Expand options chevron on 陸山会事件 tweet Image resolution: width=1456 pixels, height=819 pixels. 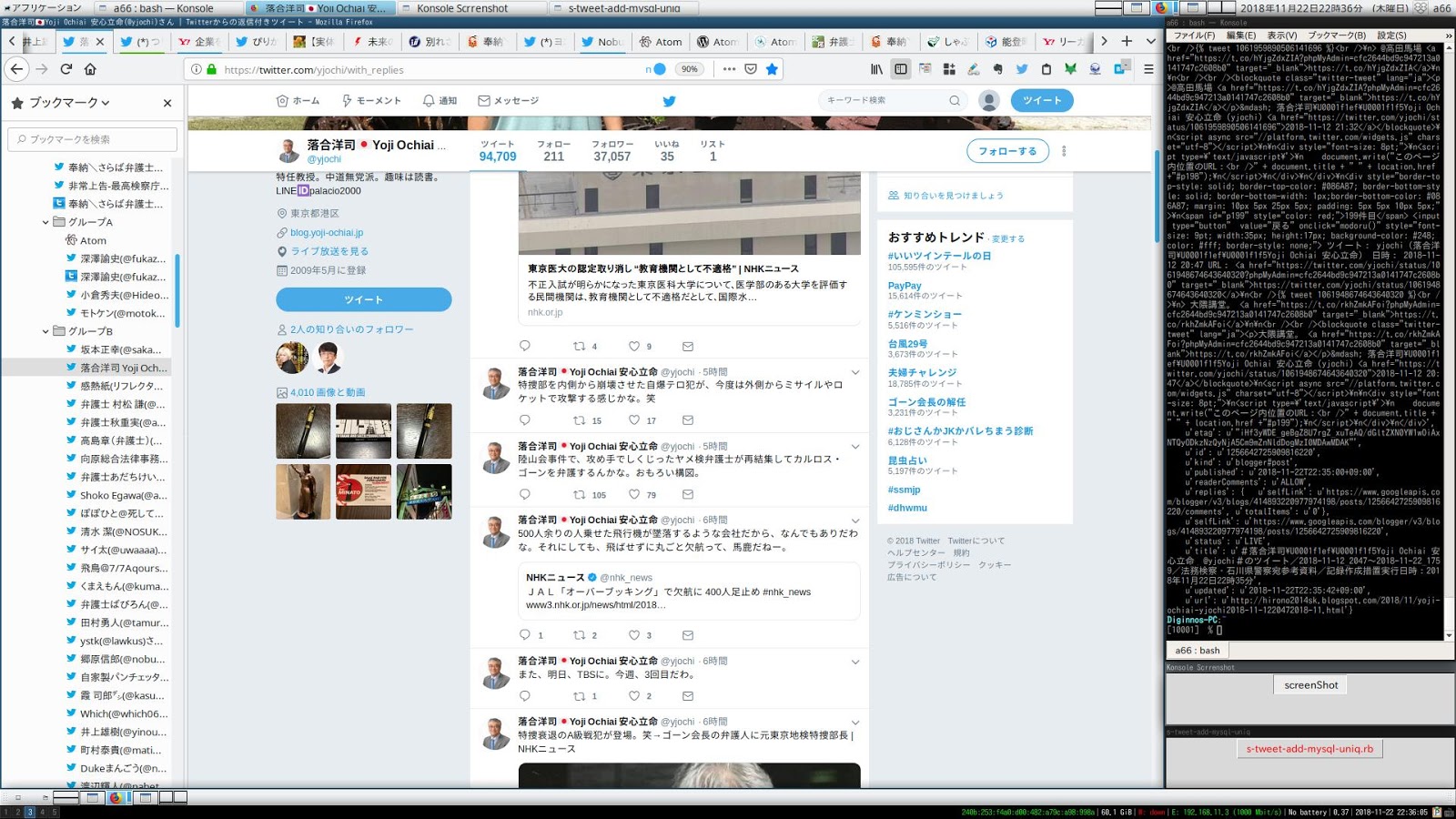[x=855, y=447]
